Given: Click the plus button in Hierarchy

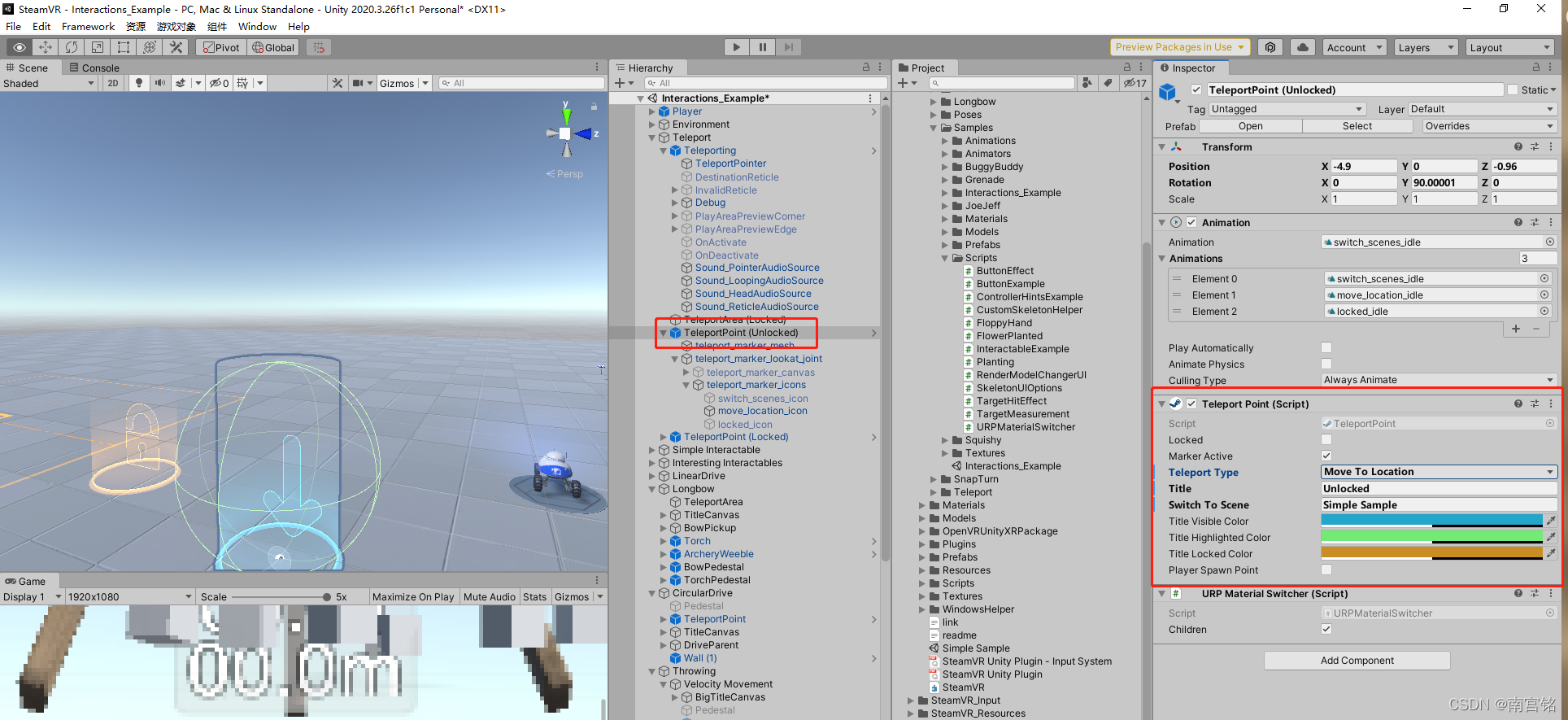Looking at the screenshot, I should coord(620,83).
